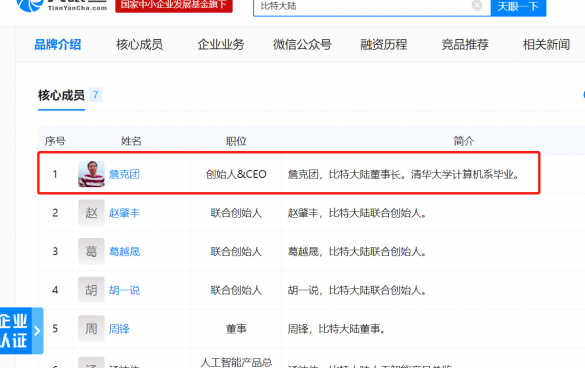Click the 周 avatar icon
The width and height of the screenshot is (585, 368).
[x=91, y=328]
